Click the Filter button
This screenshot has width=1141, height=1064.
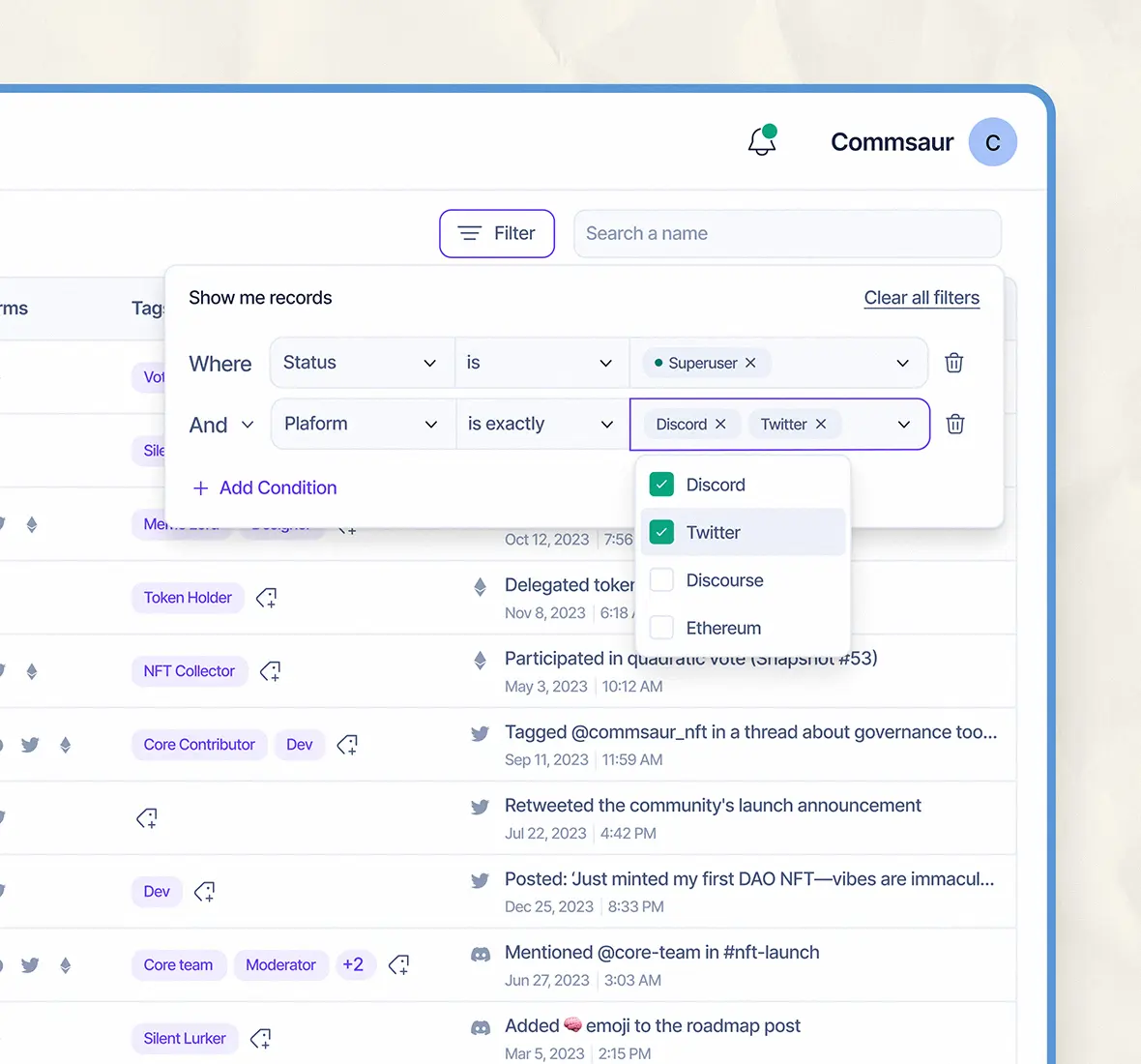click(x=496, y=234)
